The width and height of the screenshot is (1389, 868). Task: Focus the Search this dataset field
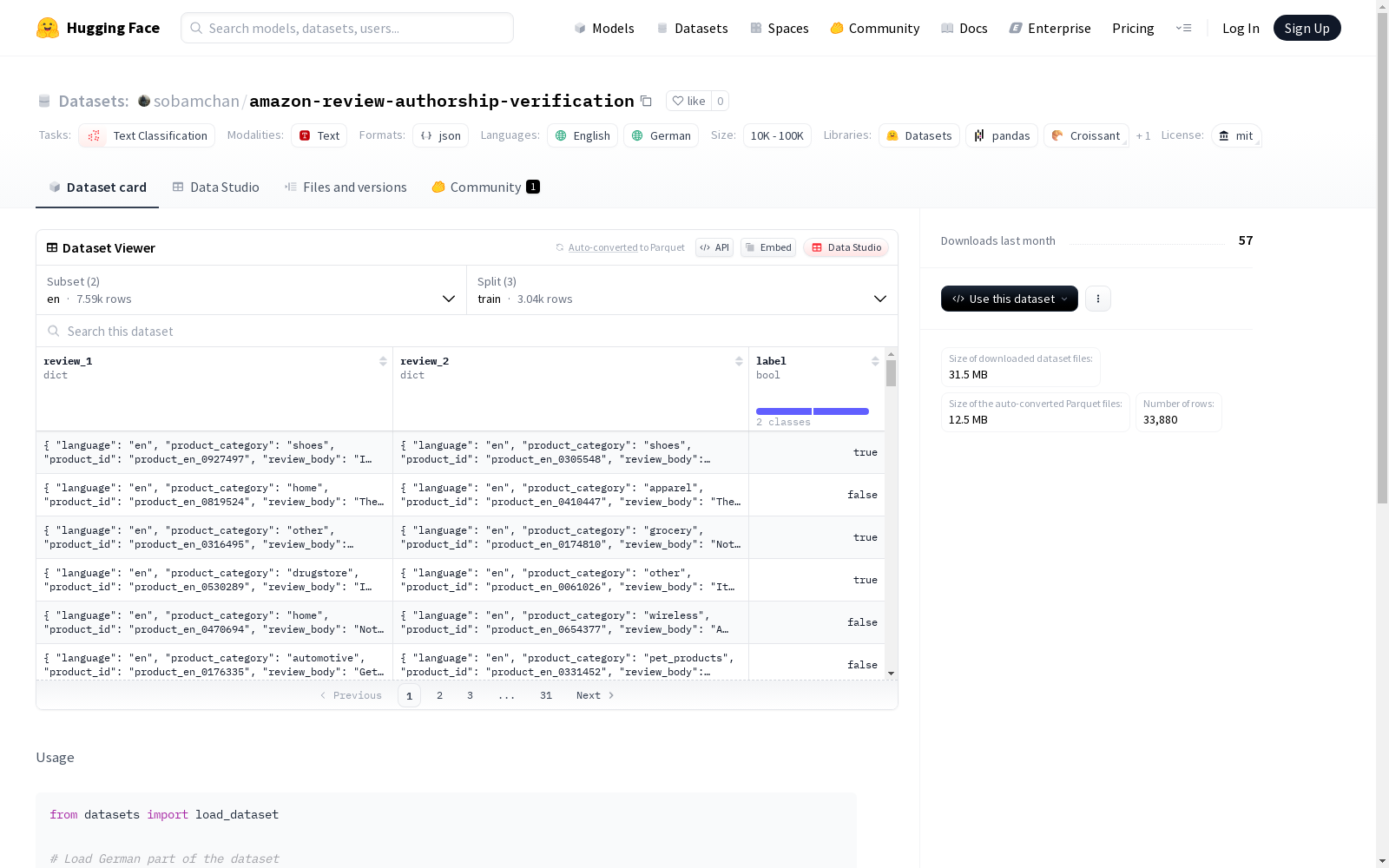click(467, 331)
